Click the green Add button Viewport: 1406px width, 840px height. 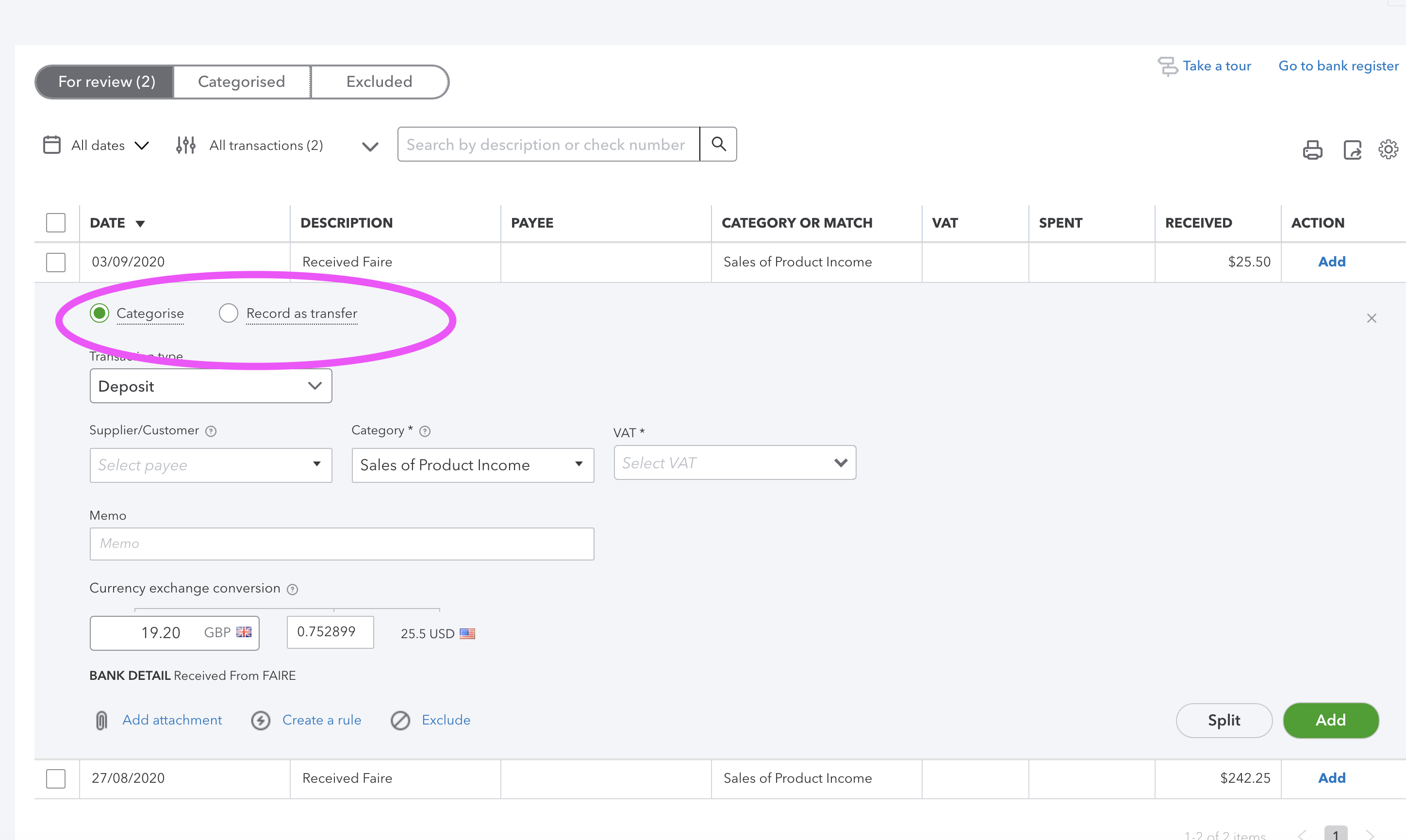pyautogui.click(x=1330, y=720)
